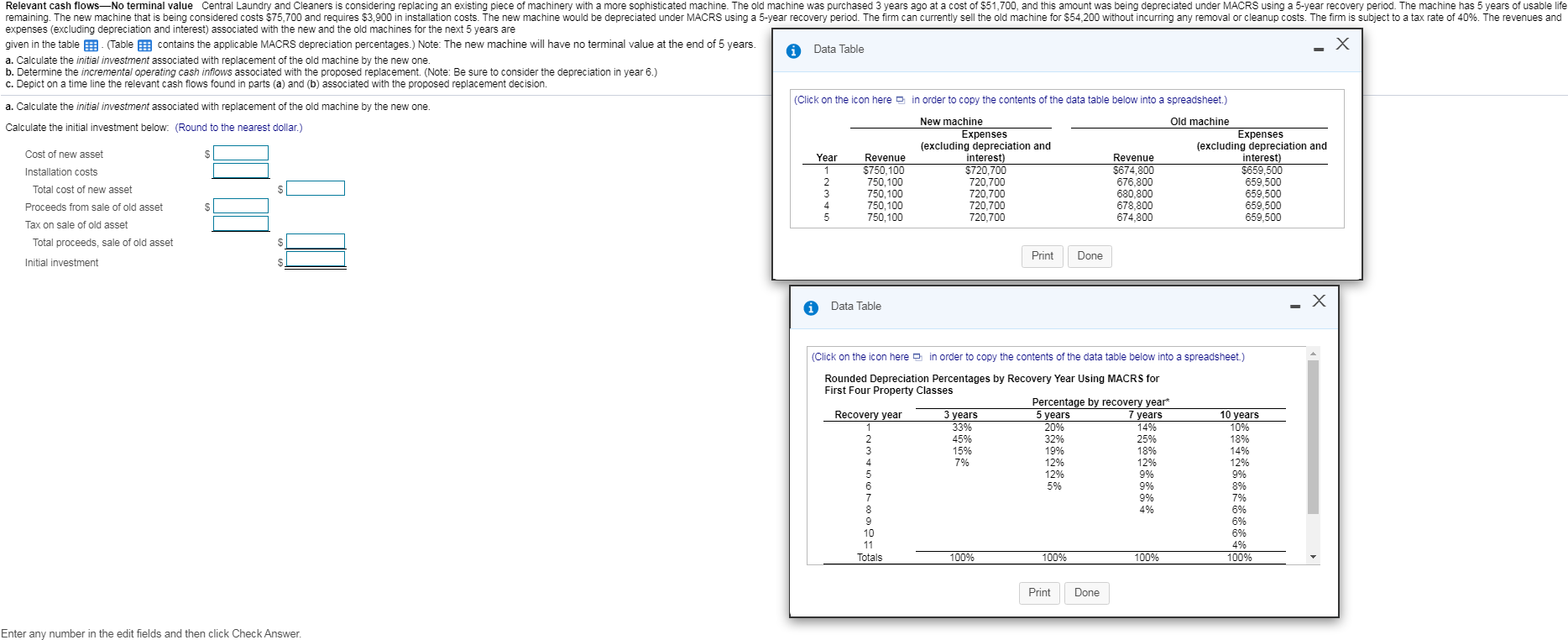Click the "3 years" column header

[960, 415]
